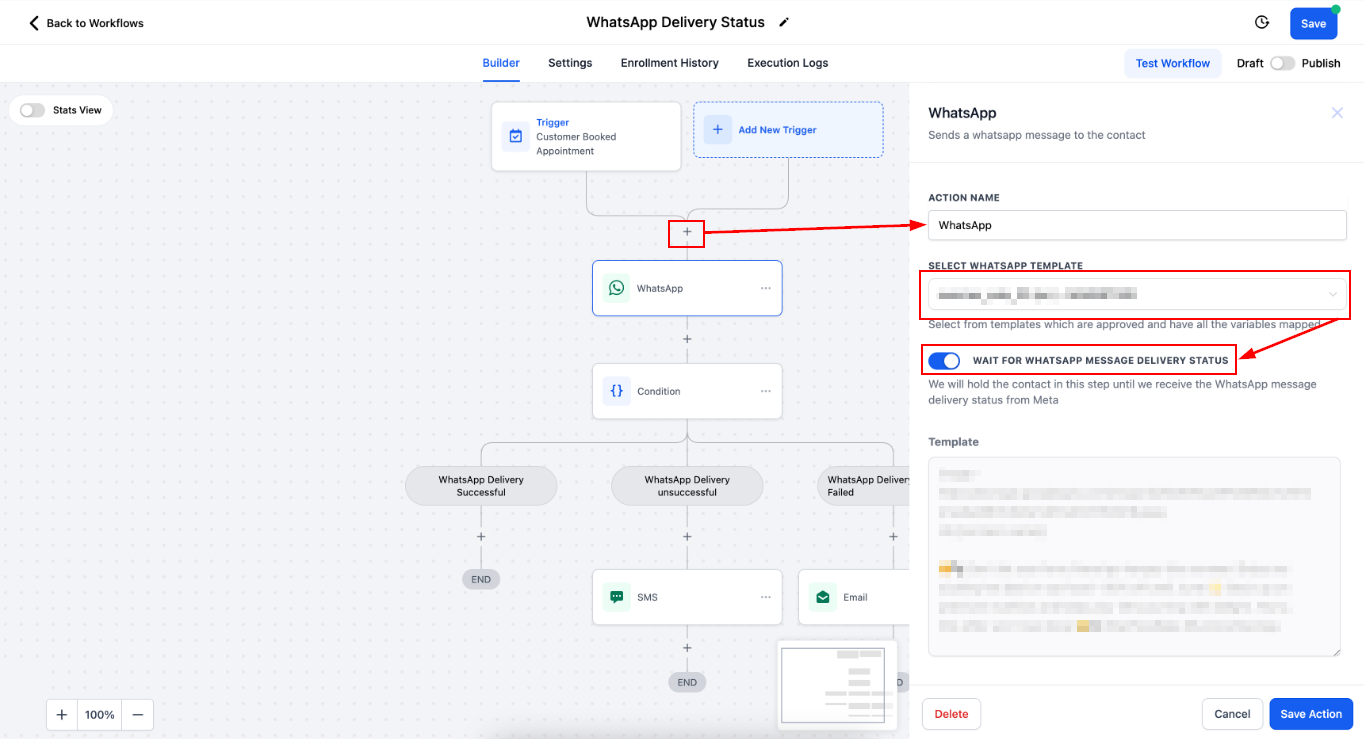
Task: Disable Wait for WhatsApp message delivery status
Action: click(x=944, y=360)
